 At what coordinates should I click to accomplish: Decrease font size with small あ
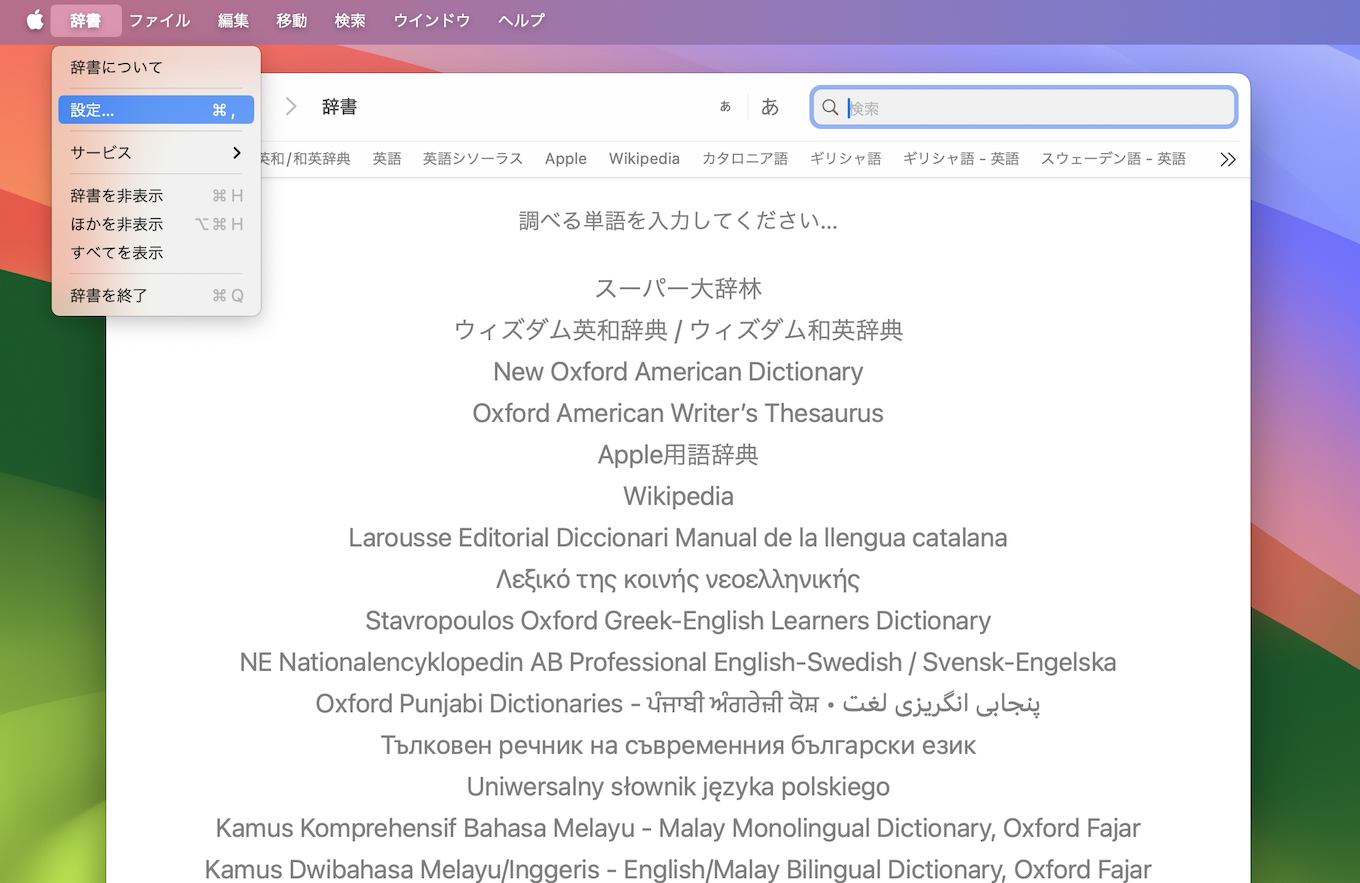725,107
